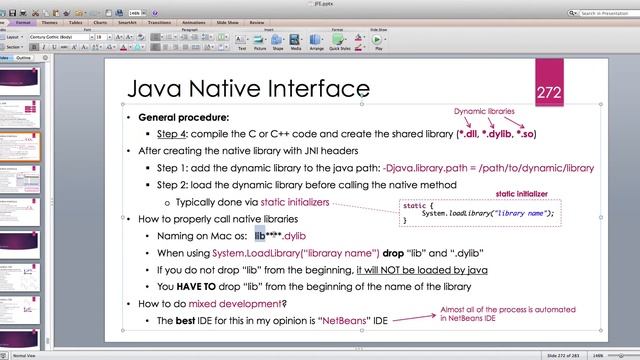Screen dimensions: 640x360
Task: Open the Century Gothic font name dropdown
Action: (91, 37)
